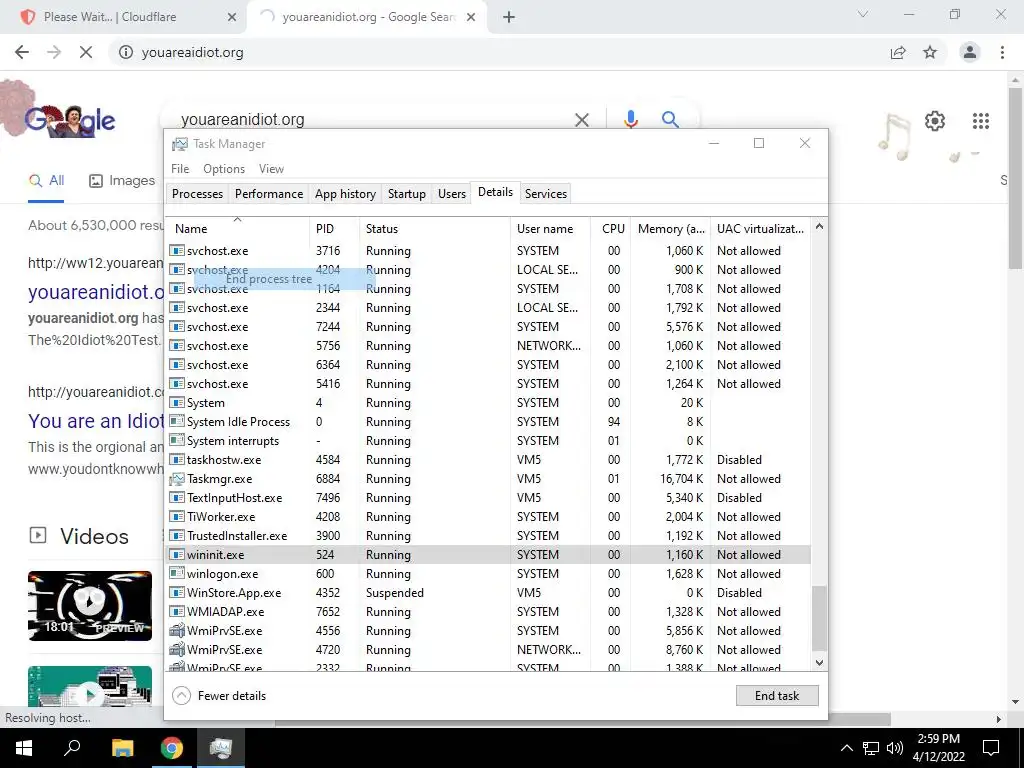The height and width of the screenshot is (768, 1024).
Task: Open File Explorer from taskbar
Action: 122,748
